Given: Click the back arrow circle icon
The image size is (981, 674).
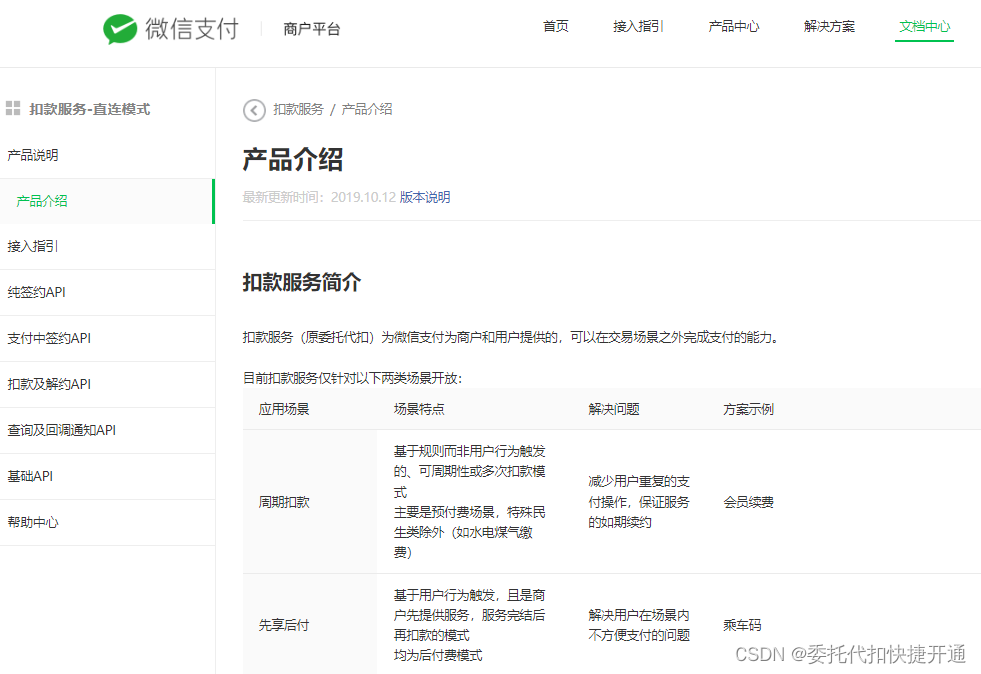Looking at the screenshot, I should [x=254, y=110].
